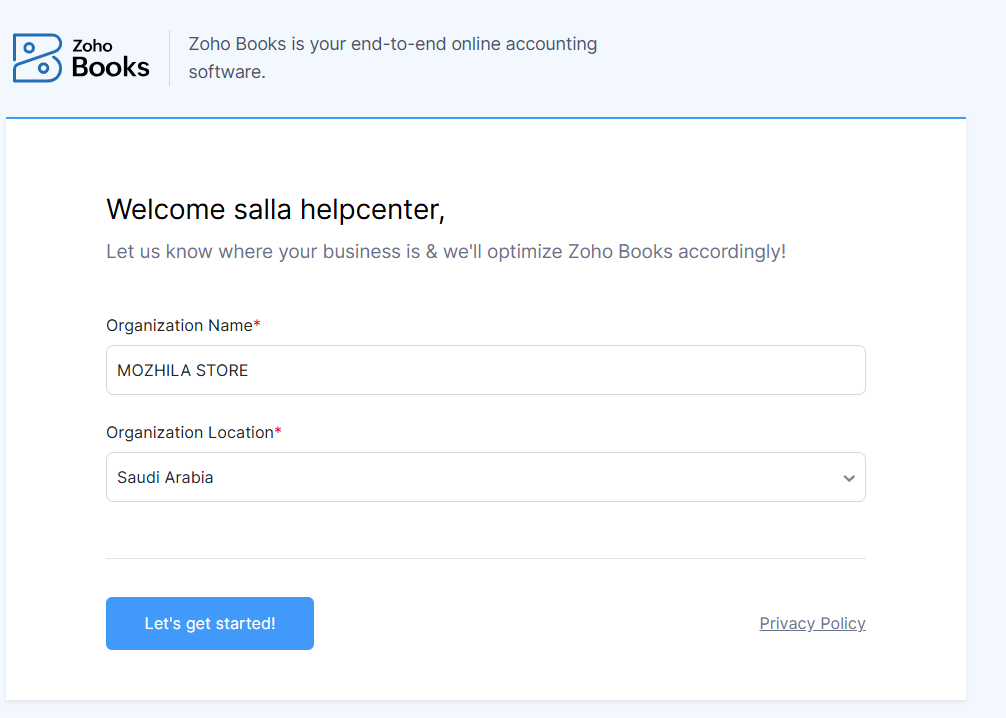1006x718 pixels.
Task: Click the horizontal divider above the start button
Action: click(485, 558)
